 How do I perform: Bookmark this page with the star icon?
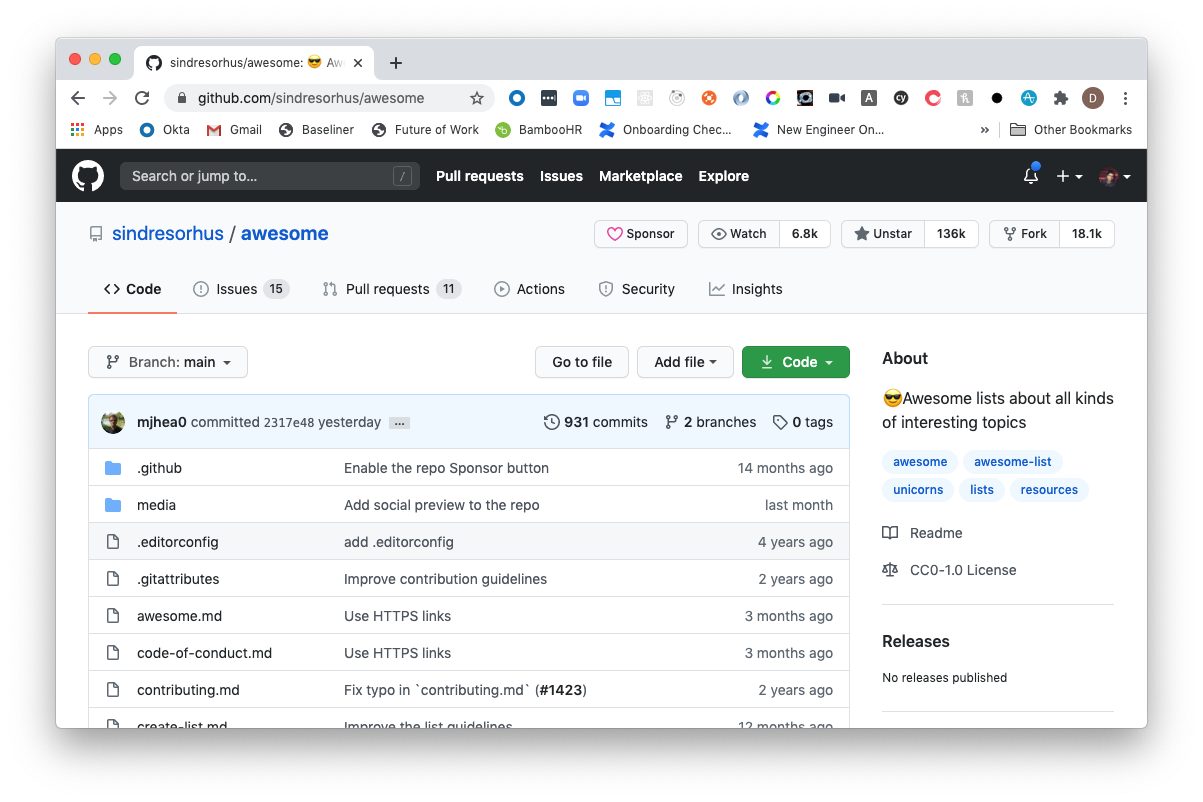coord(477,98)
